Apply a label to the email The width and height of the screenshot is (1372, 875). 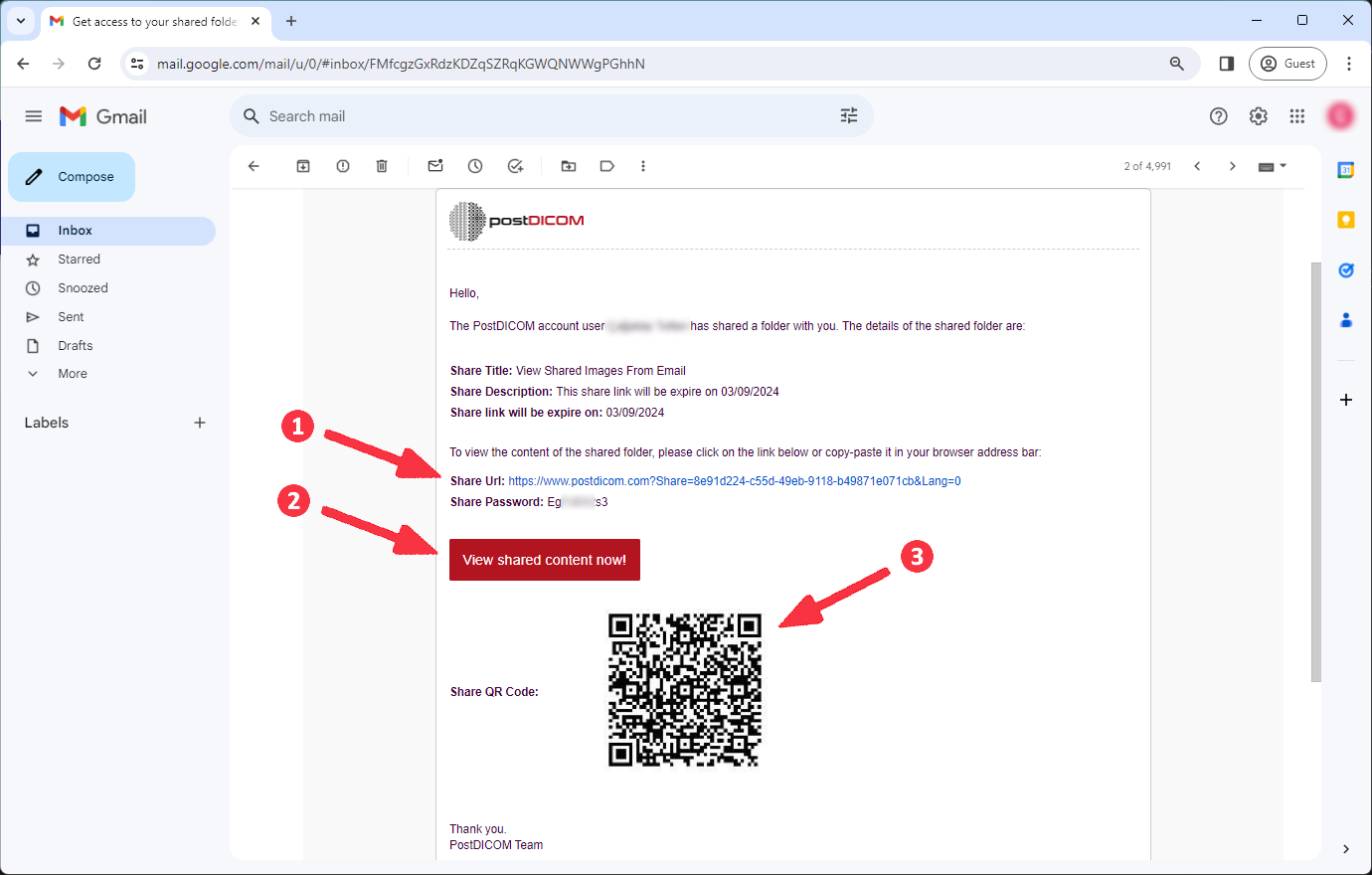click(607, 166)
